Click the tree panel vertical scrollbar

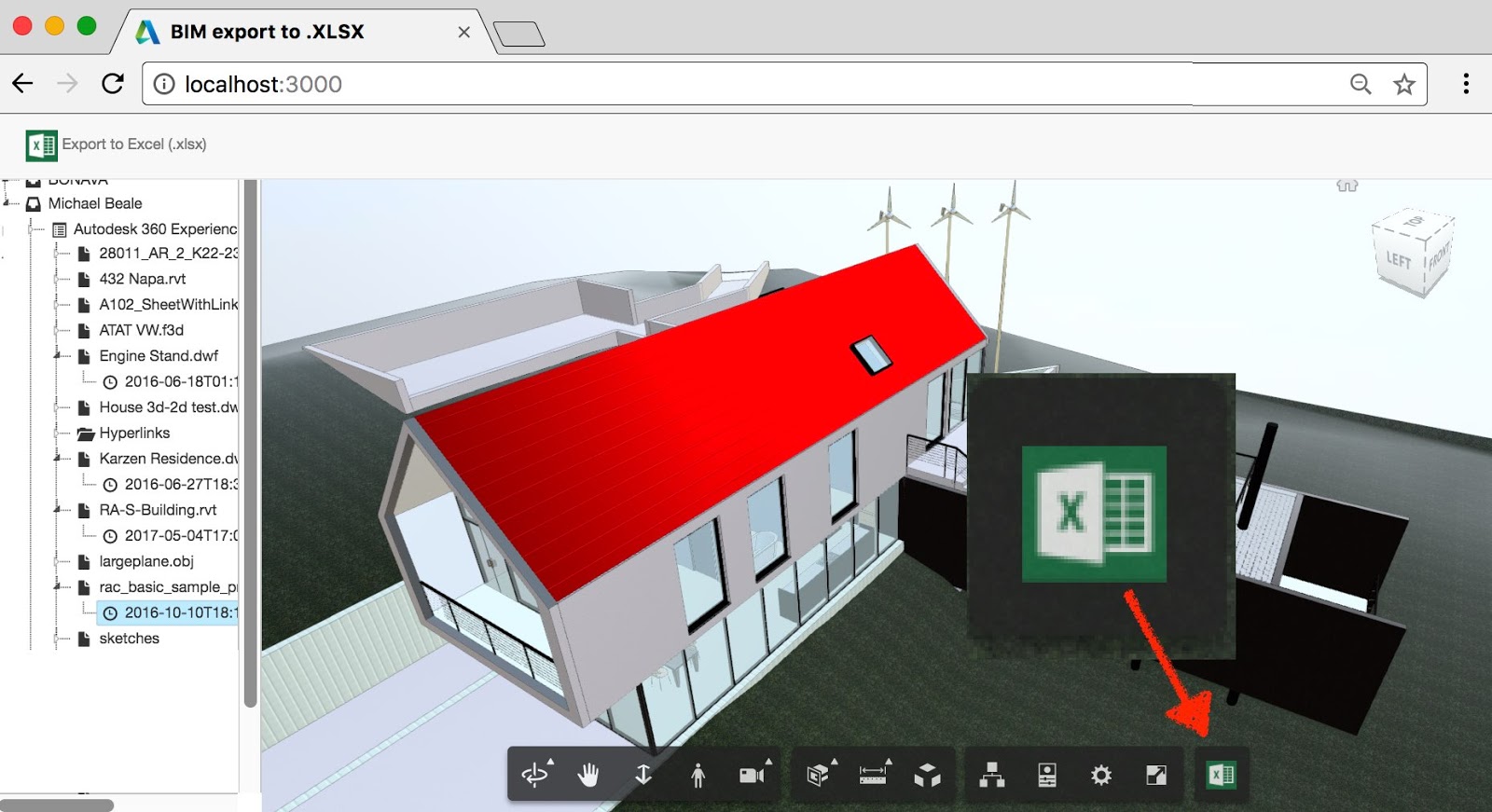(250, 444)
